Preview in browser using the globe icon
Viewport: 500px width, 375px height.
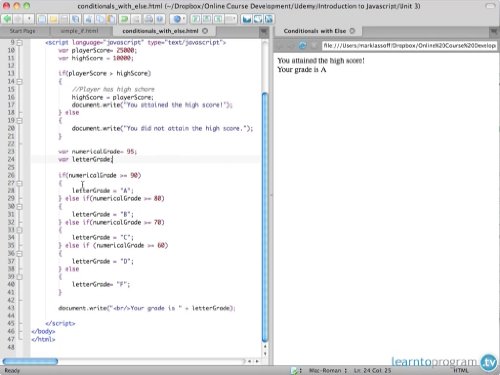click(x=177, y=19)
